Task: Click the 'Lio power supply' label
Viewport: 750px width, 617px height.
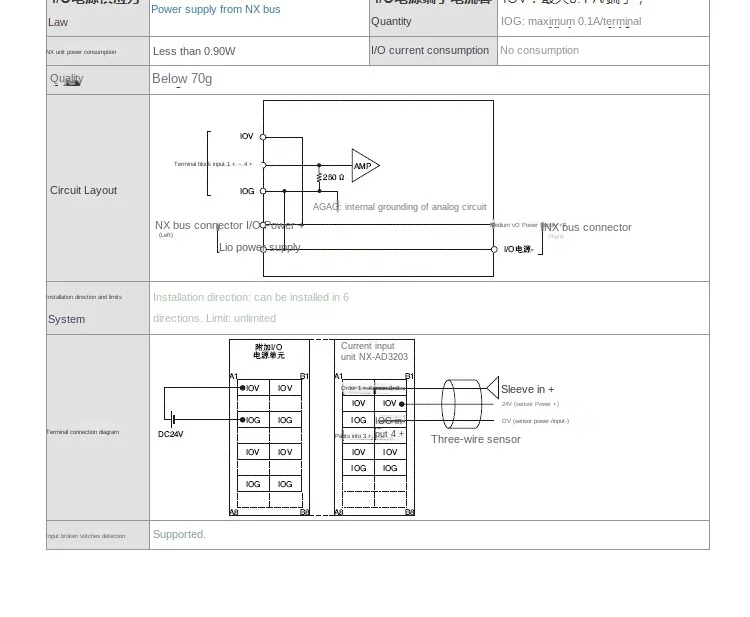Action: (260, 247)
